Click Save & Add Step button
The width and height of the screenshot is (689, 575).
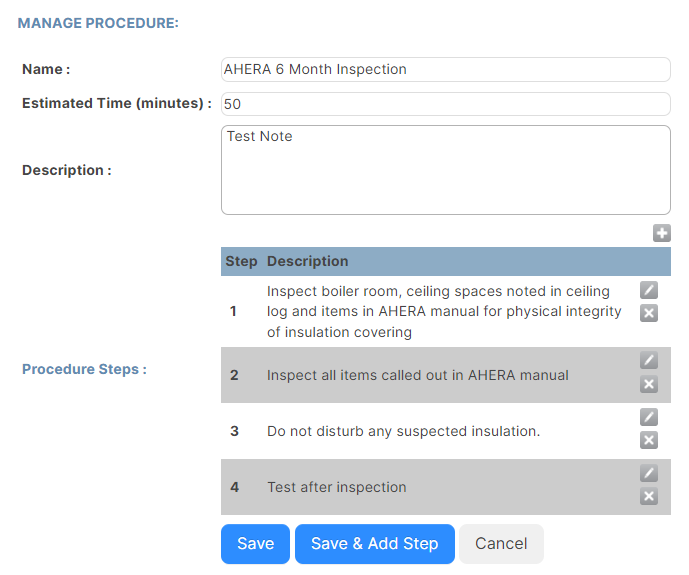point(375,544)
